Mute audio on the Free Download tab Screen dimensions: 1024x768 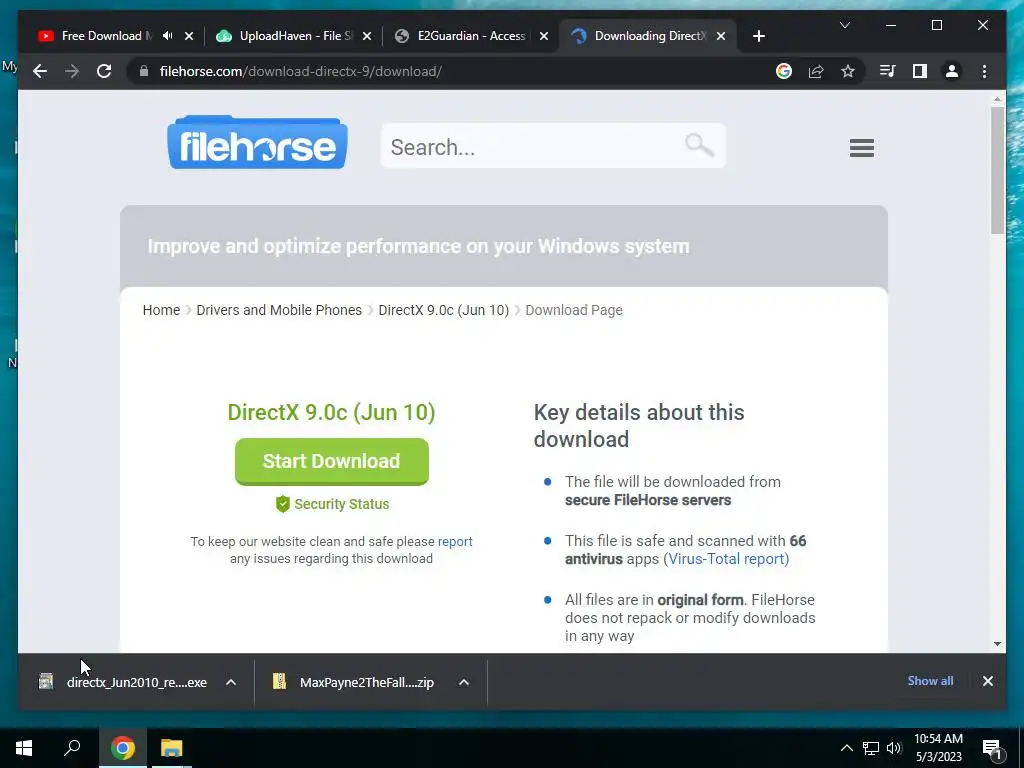pos(168,36)
